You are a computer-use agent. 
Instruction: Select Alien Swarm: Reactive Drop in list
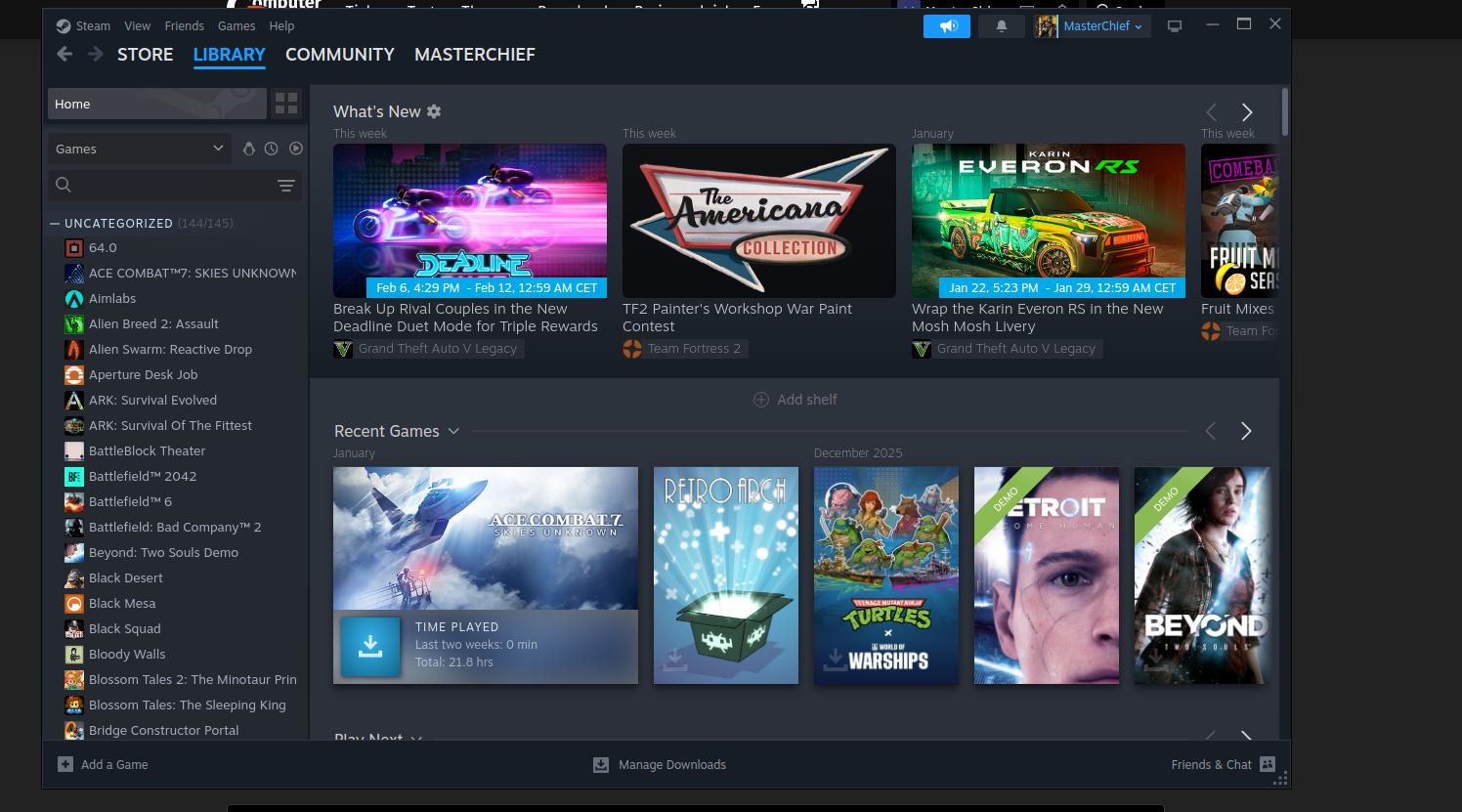click(170, 350)
